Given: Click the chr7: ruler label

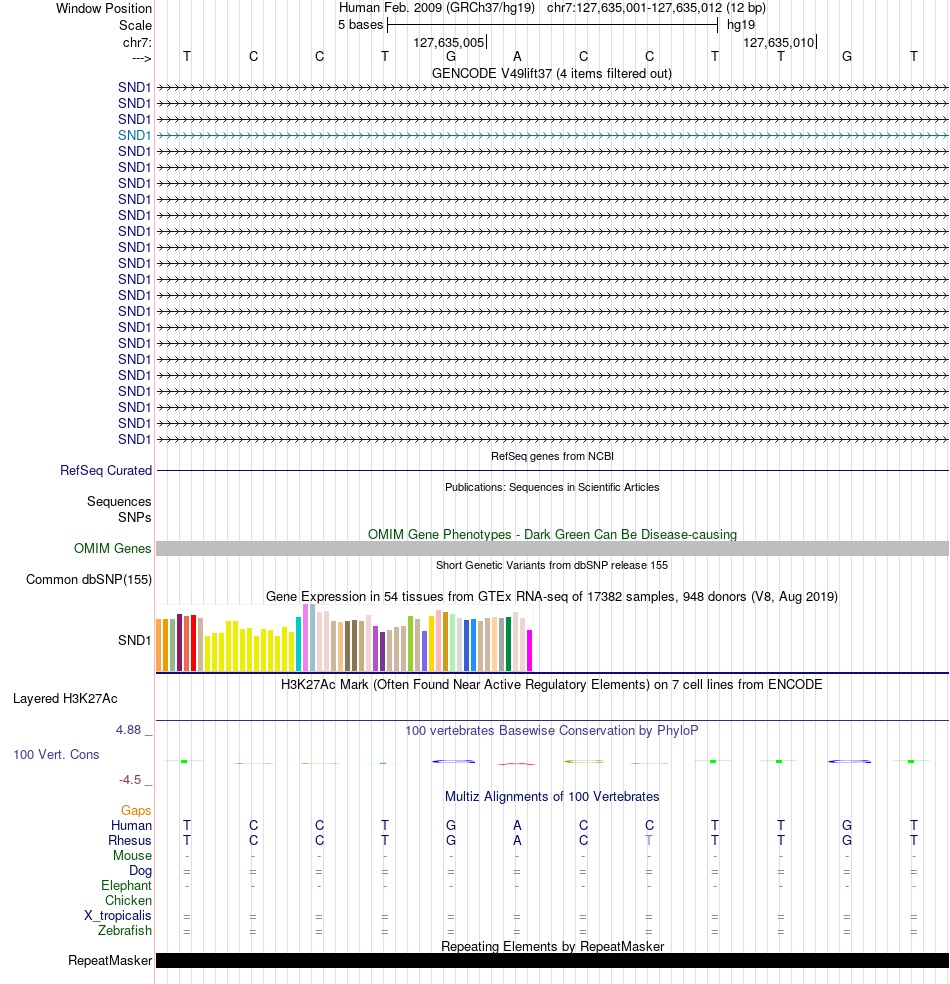Looking at the screenshot, I should tap(137, 43).
